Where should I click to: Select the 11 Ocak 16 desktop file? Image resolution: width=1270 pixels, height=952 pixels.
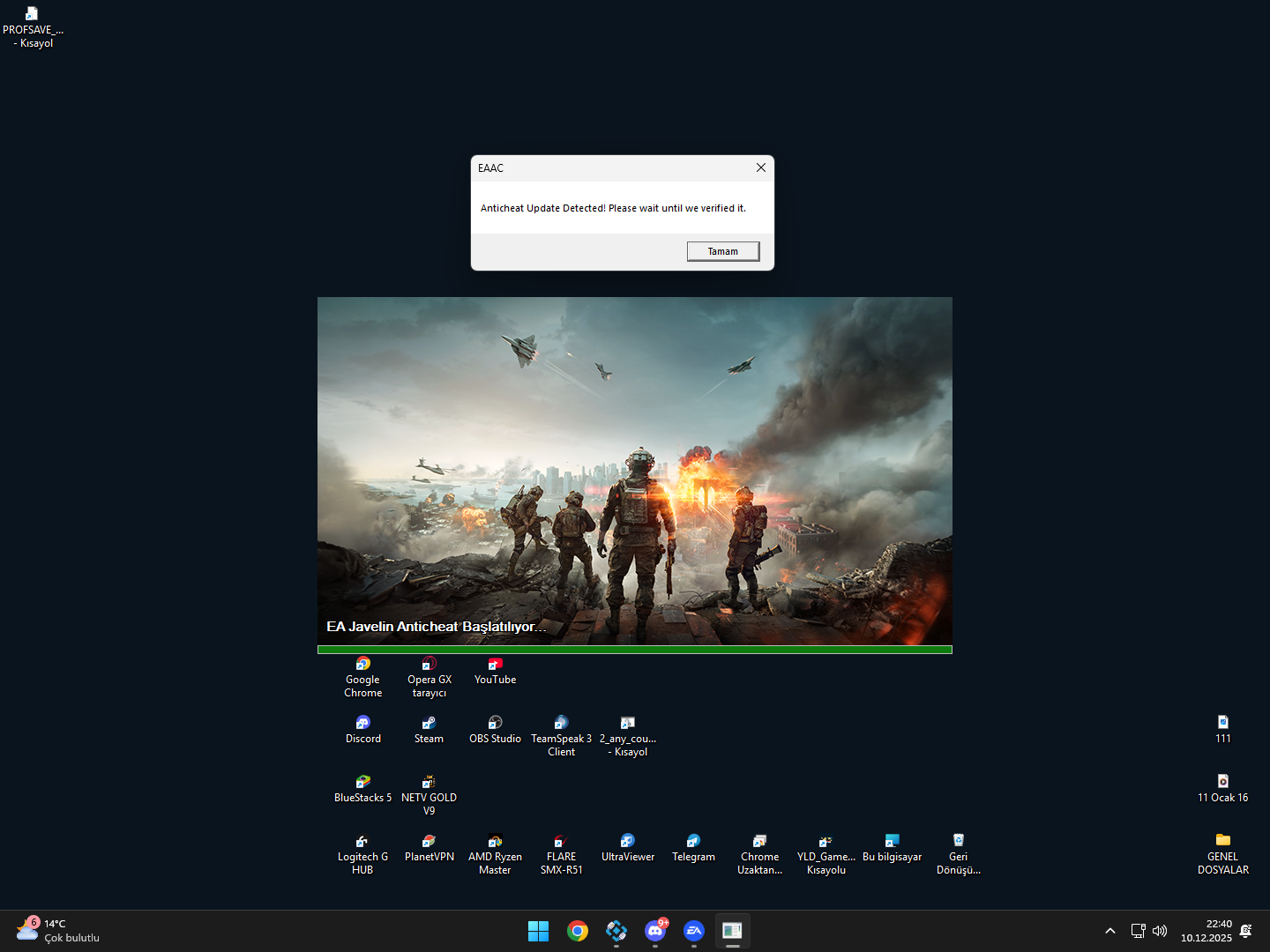[x=1222, y=789]
